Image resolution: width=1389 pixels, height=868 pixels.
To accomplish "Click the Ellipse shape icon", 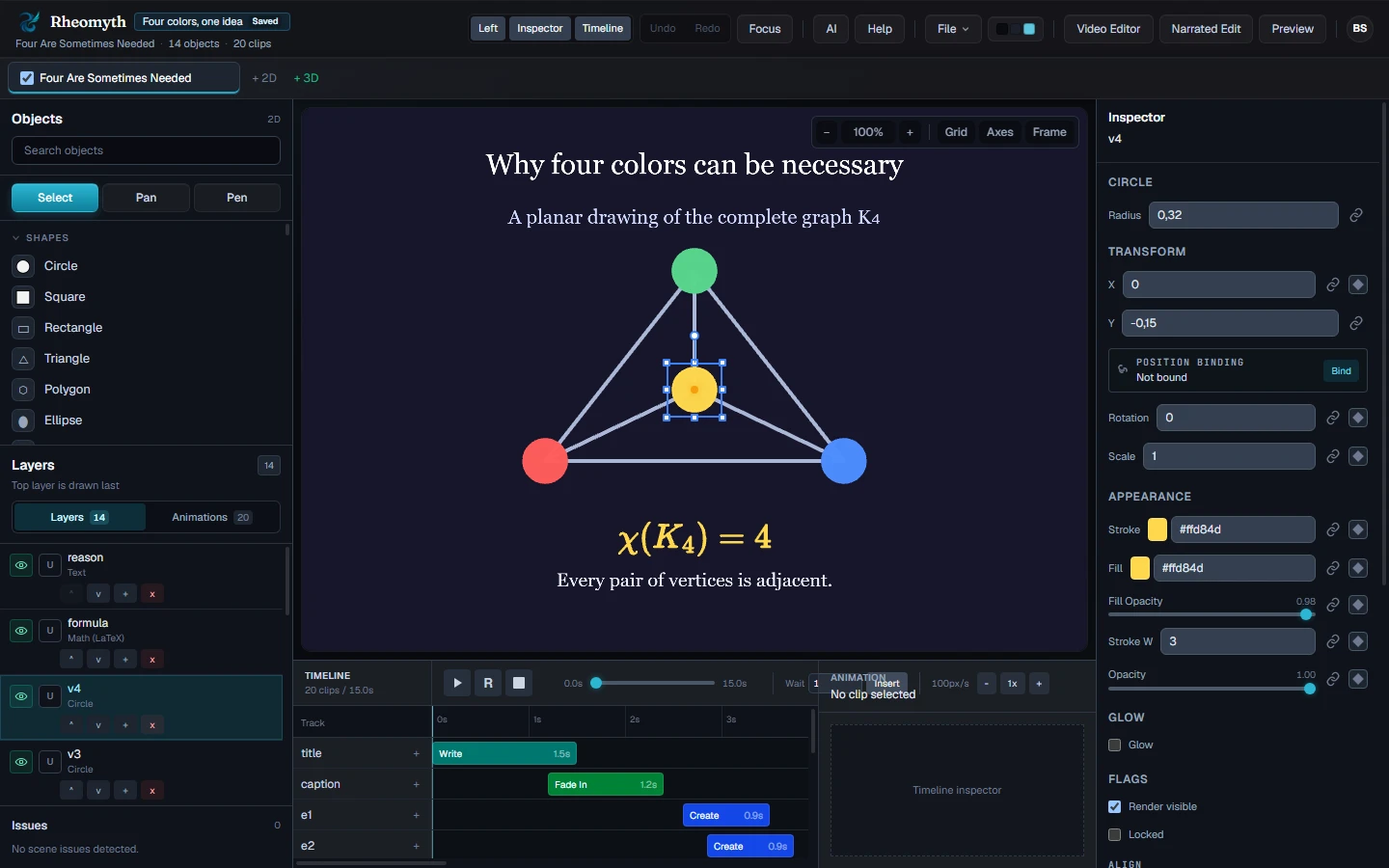I will pos(23,420).
